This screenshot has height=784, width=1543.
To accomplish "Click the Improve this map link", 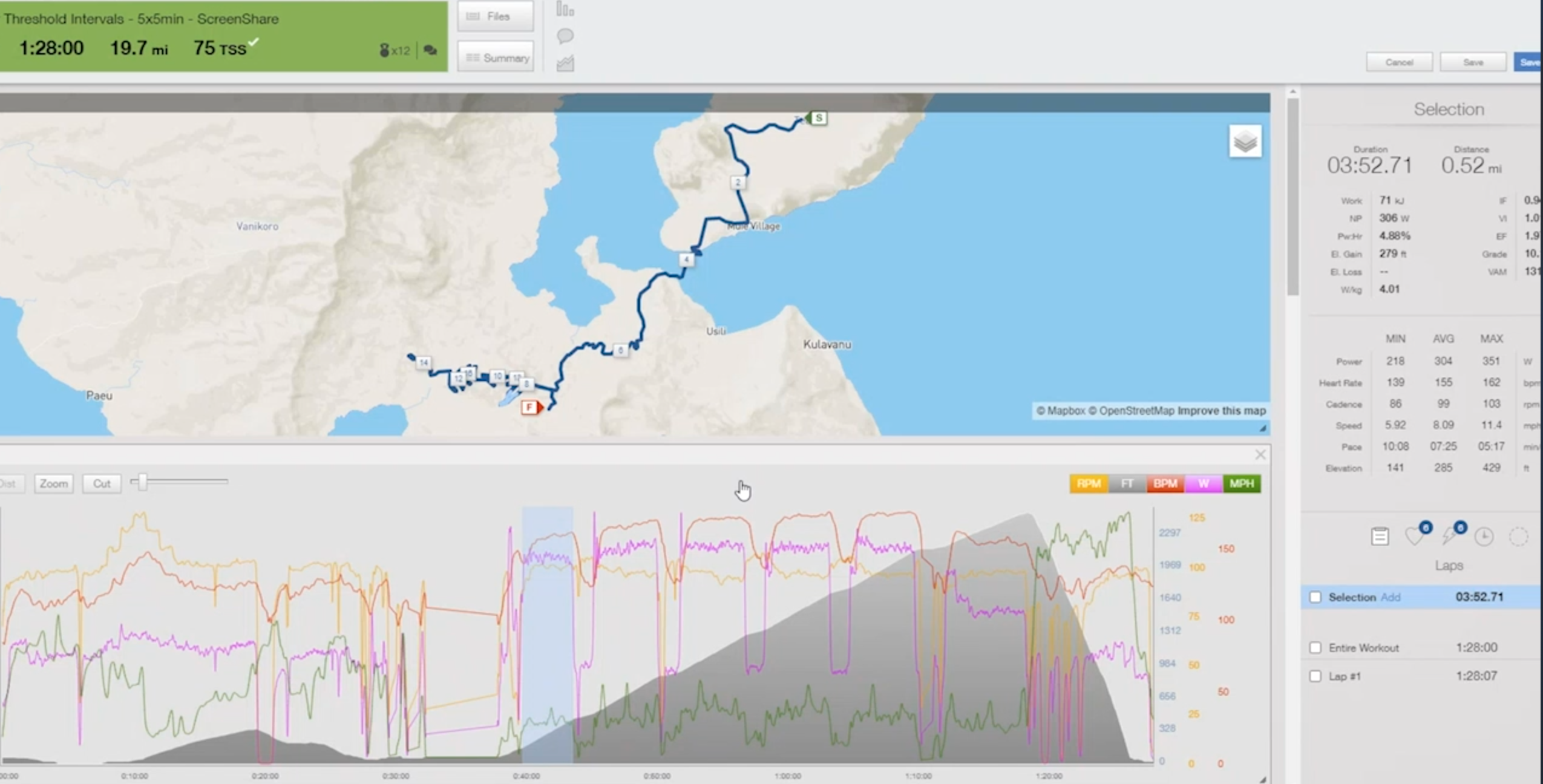I will pyautogui.click(x=1222, y=410).
